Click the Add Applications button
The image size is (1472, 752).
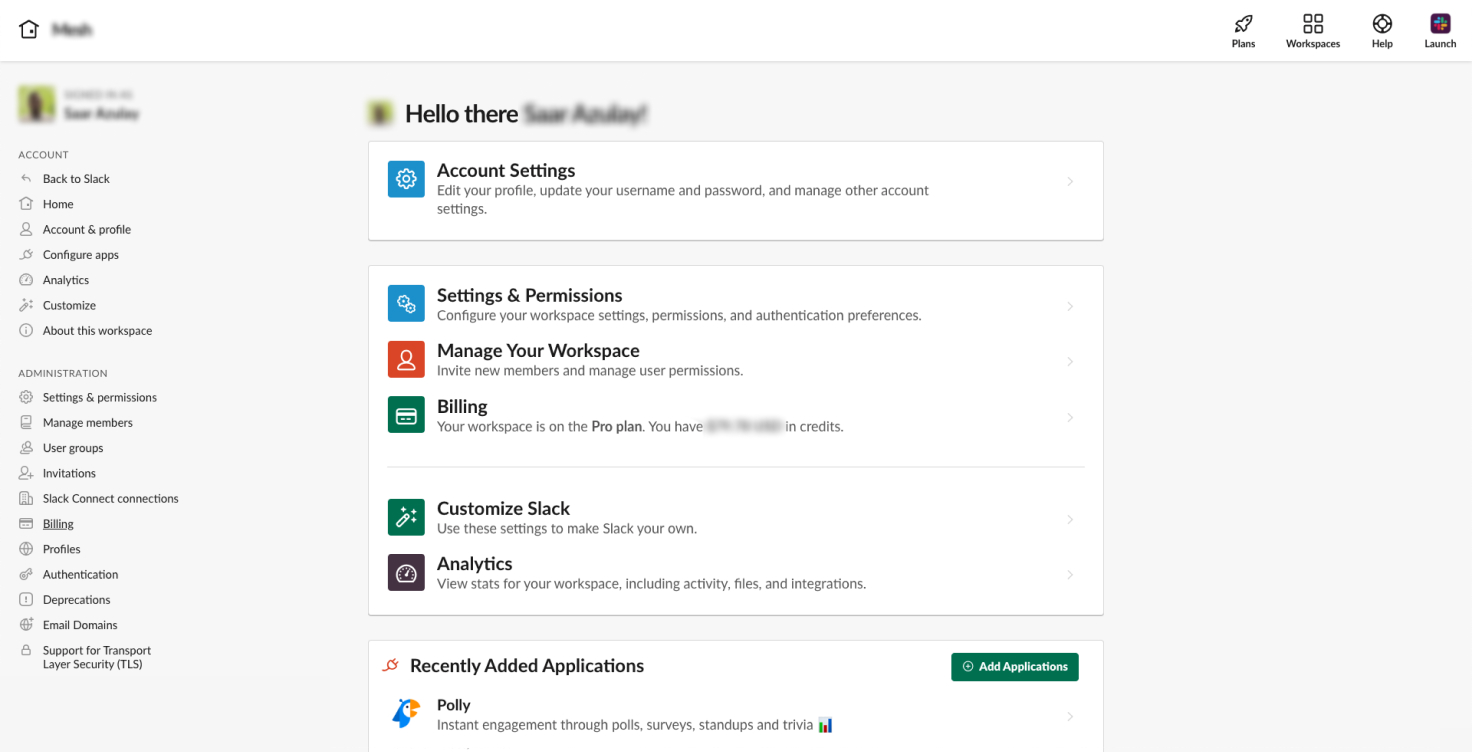click(1014, 667)
